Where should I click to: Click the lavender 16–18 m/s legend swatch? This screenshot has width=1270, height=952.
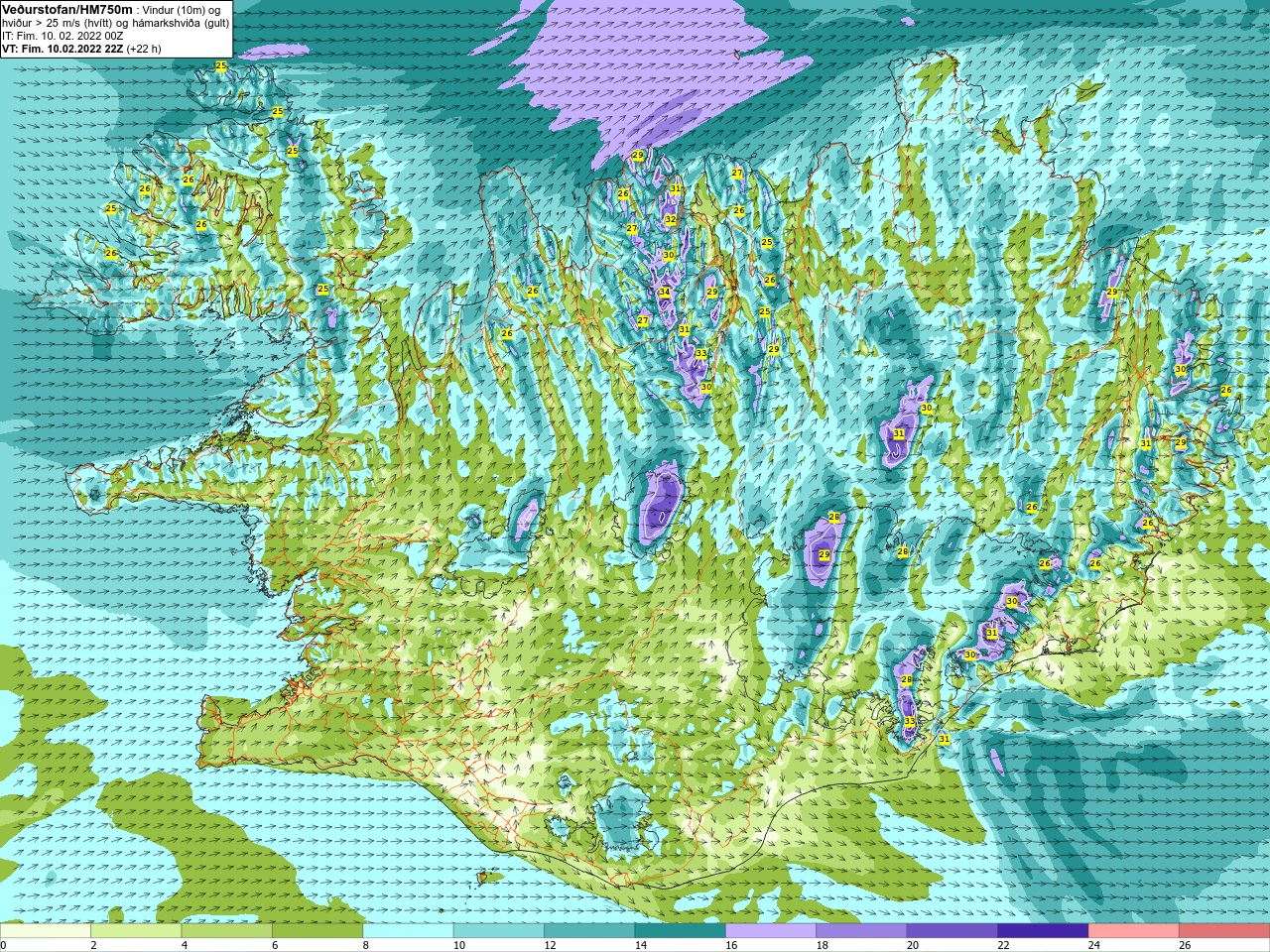click(771, 931)
